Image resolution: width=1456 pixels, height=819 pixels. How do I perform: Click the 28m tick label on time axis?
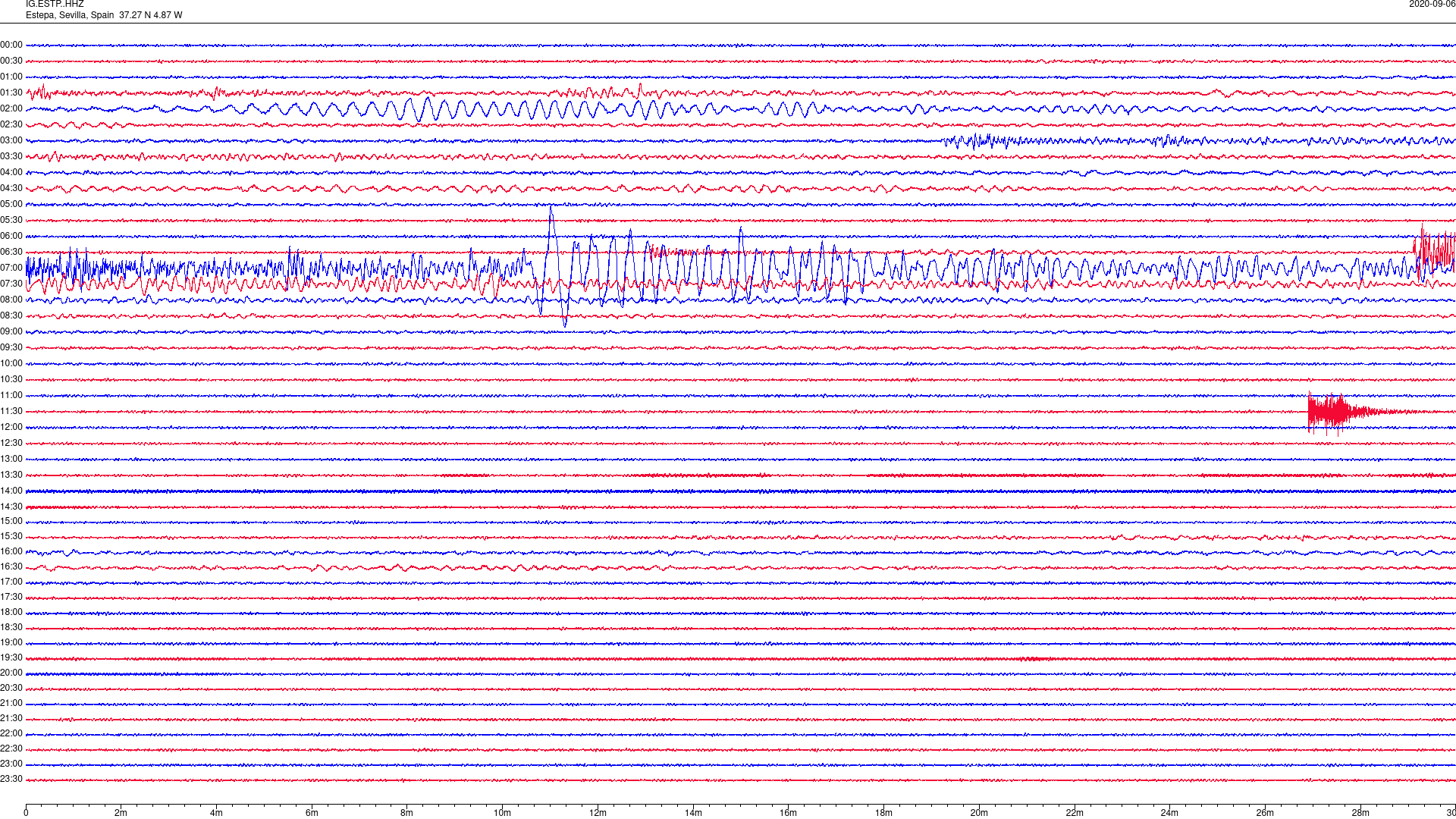[x=1360, y=814]
